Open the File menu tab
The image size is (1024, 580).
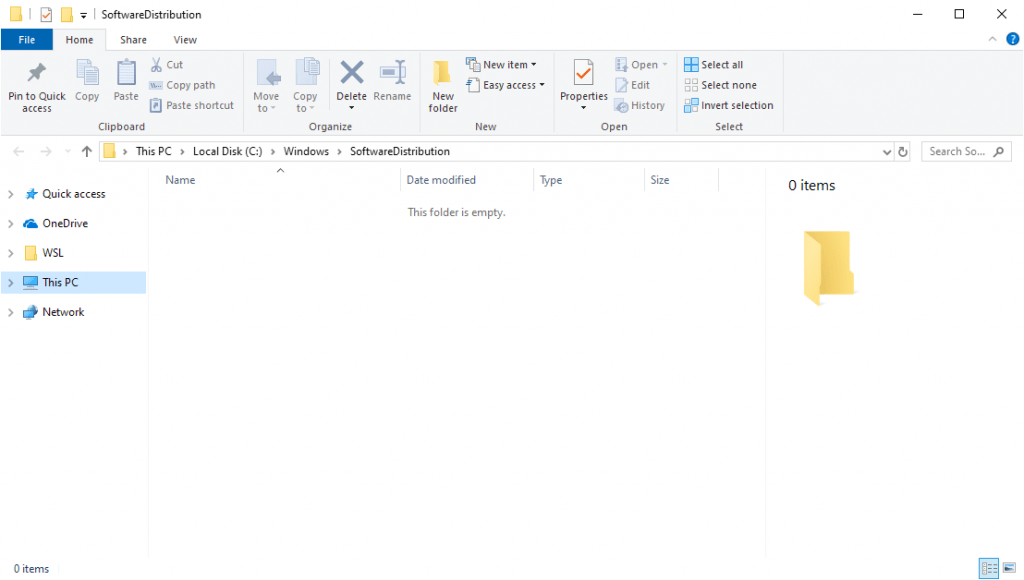(28, 40)
